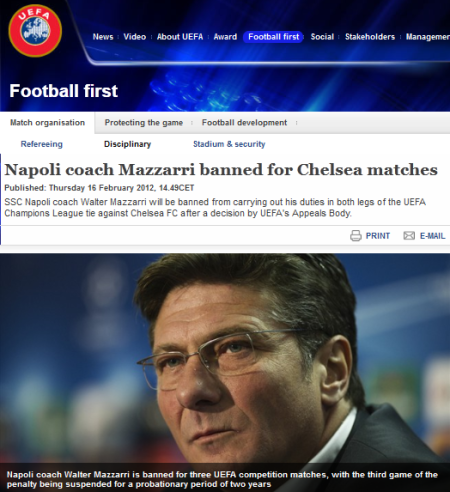
Task: Click the printer icon
Action: pyautogui.click(x=356, y=236)
